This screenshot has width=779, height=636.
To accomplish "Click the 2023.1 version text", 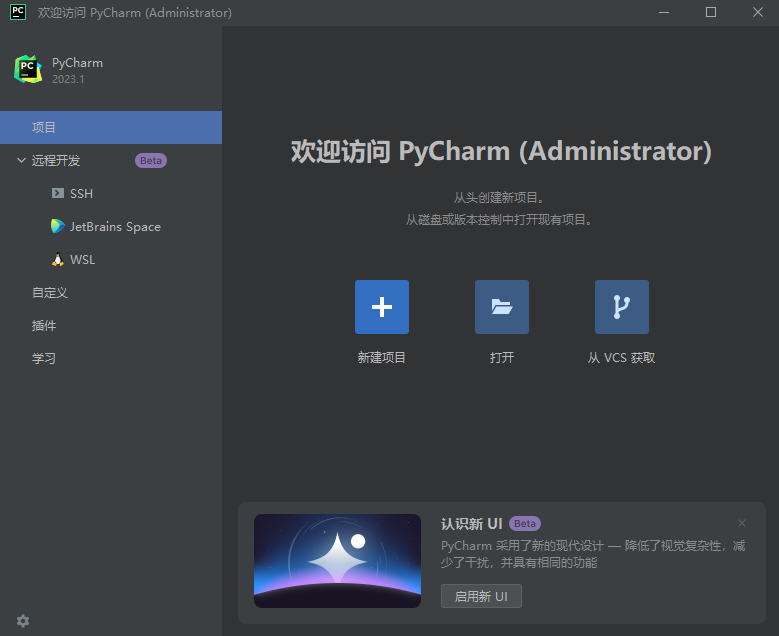I will [x=68, y=79].
